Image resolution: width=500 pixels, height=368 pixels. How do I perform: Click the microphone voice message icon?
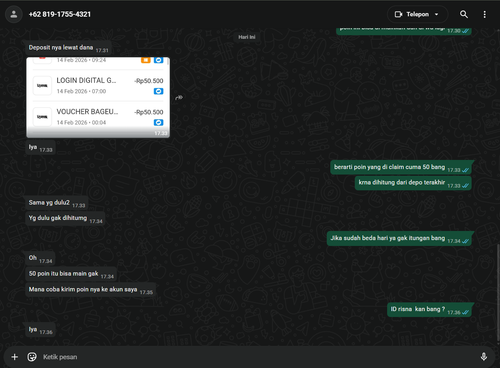coord(484,357)
